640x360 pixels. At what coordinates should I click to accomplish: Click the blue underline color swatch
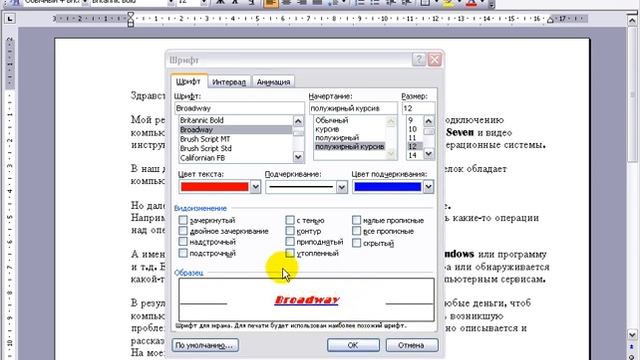(387, 187)
